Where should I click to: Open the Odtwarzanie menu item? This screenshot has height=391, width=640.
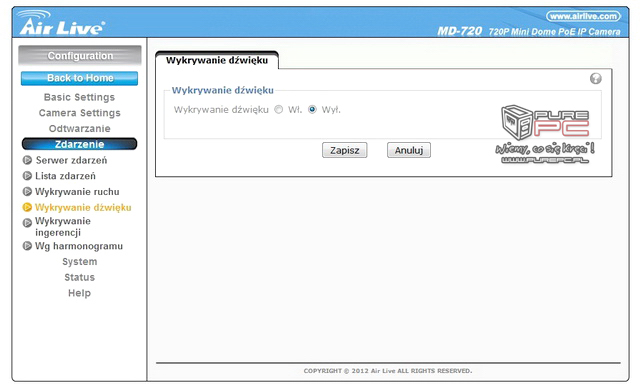click(79, 129)
